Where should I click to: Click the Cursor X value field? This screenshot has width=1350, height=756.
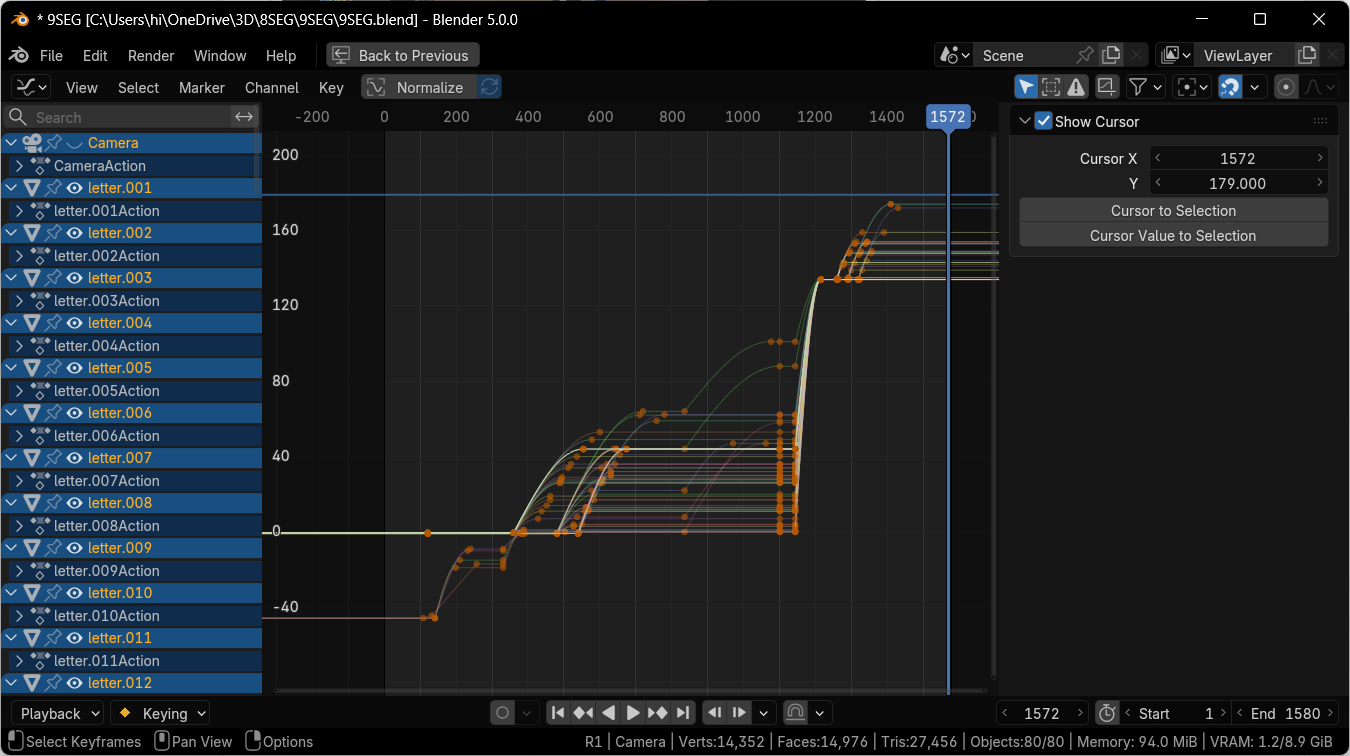1237,158
